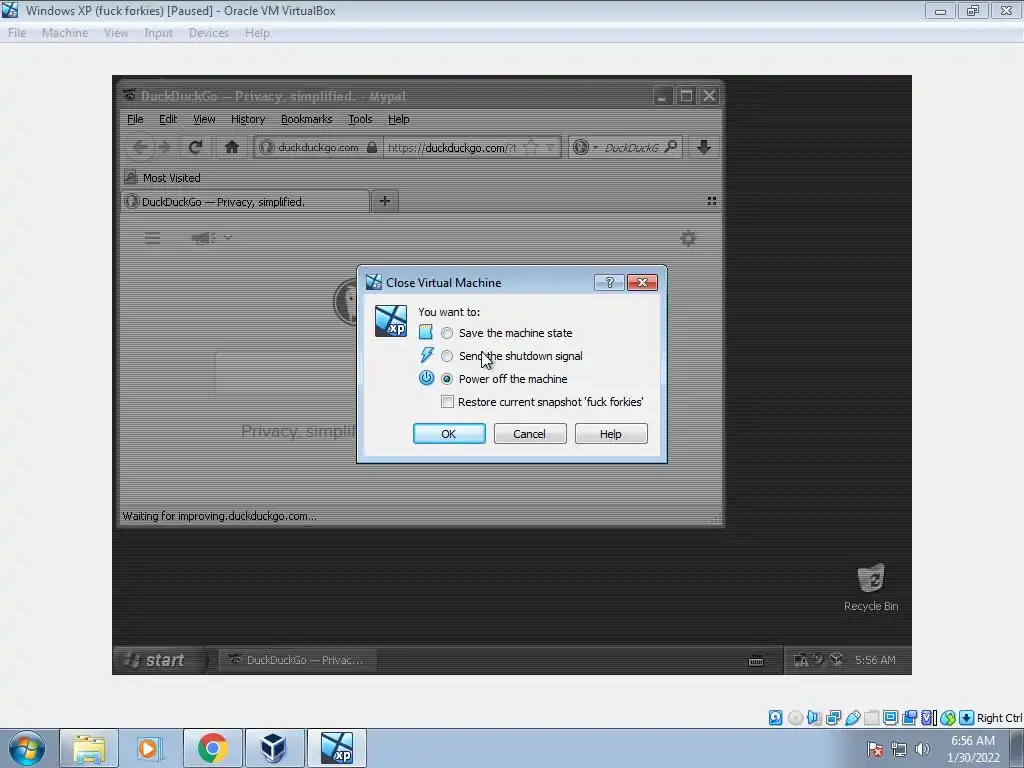Open Windows 7 Start orb
The image size is (1024, 768).
(27, 748)
